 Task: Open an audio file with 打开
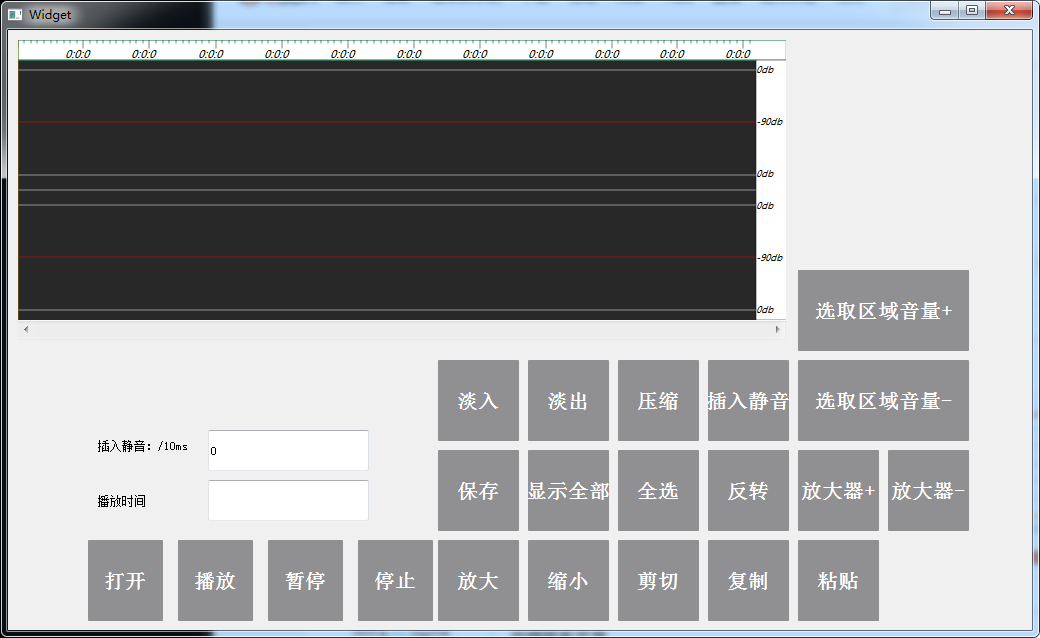124,581
